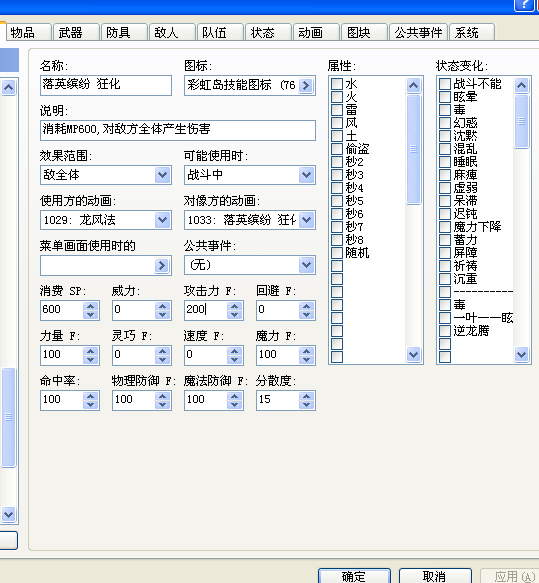Increase 消费 SP value with up arrow

tap(91, 306)
